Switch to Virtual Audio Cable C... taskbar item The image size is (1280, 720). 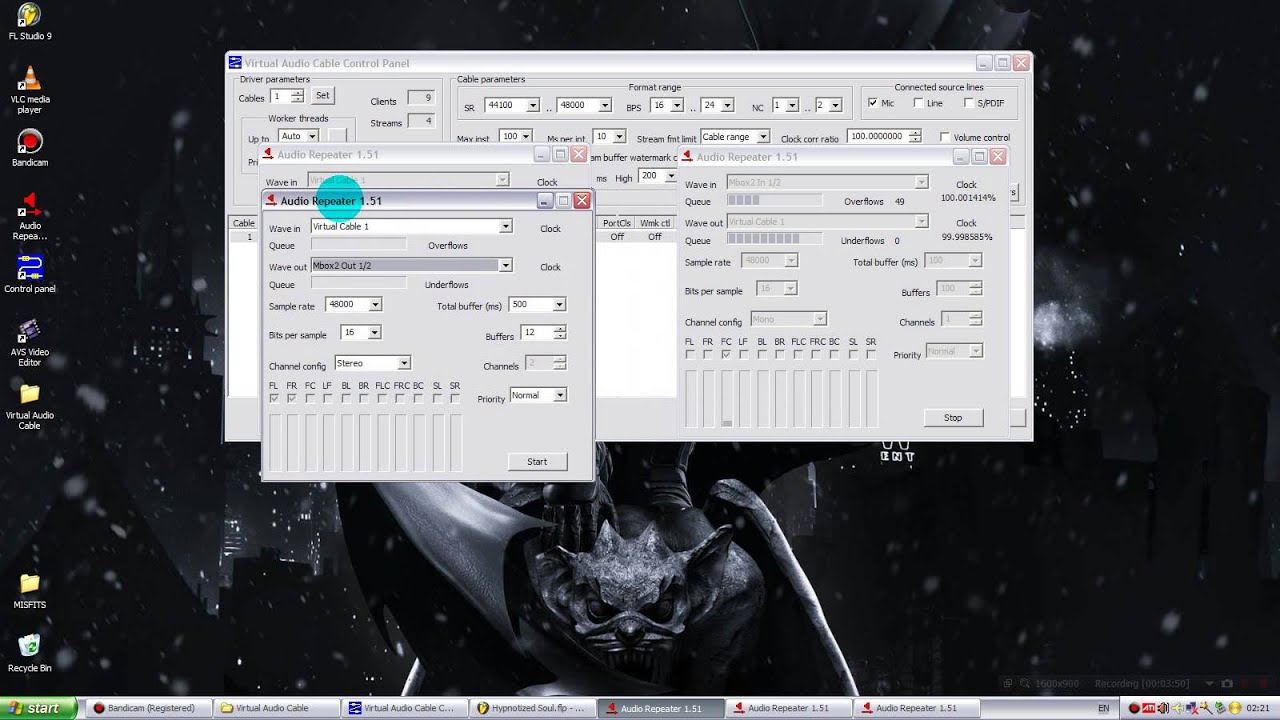click(x=404, y=708)
